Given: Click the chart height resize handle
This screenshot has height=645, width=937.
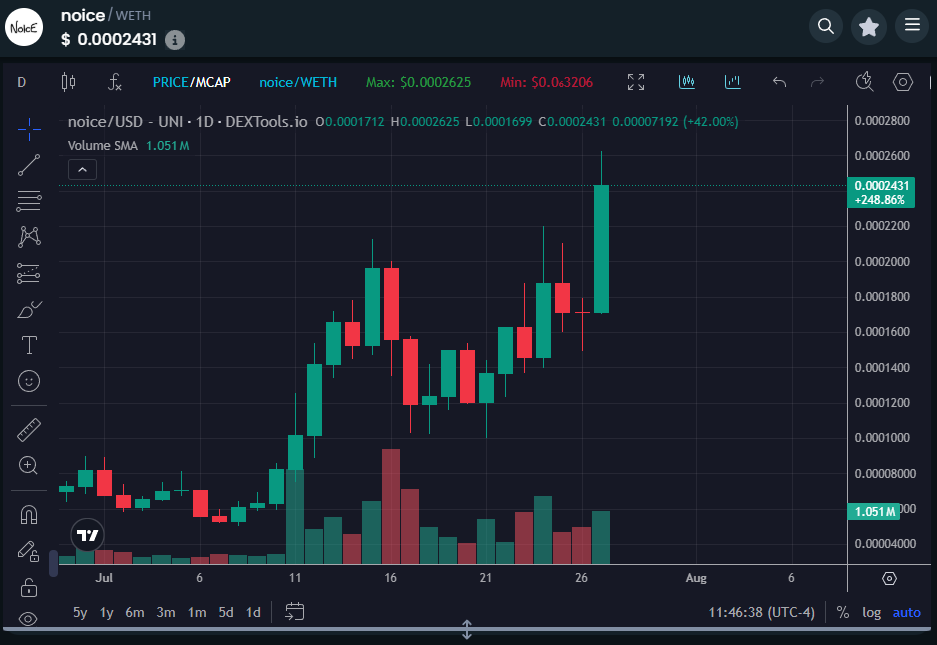Looking at the screenshot, I should pyautogui.click(x=467, y=629).
